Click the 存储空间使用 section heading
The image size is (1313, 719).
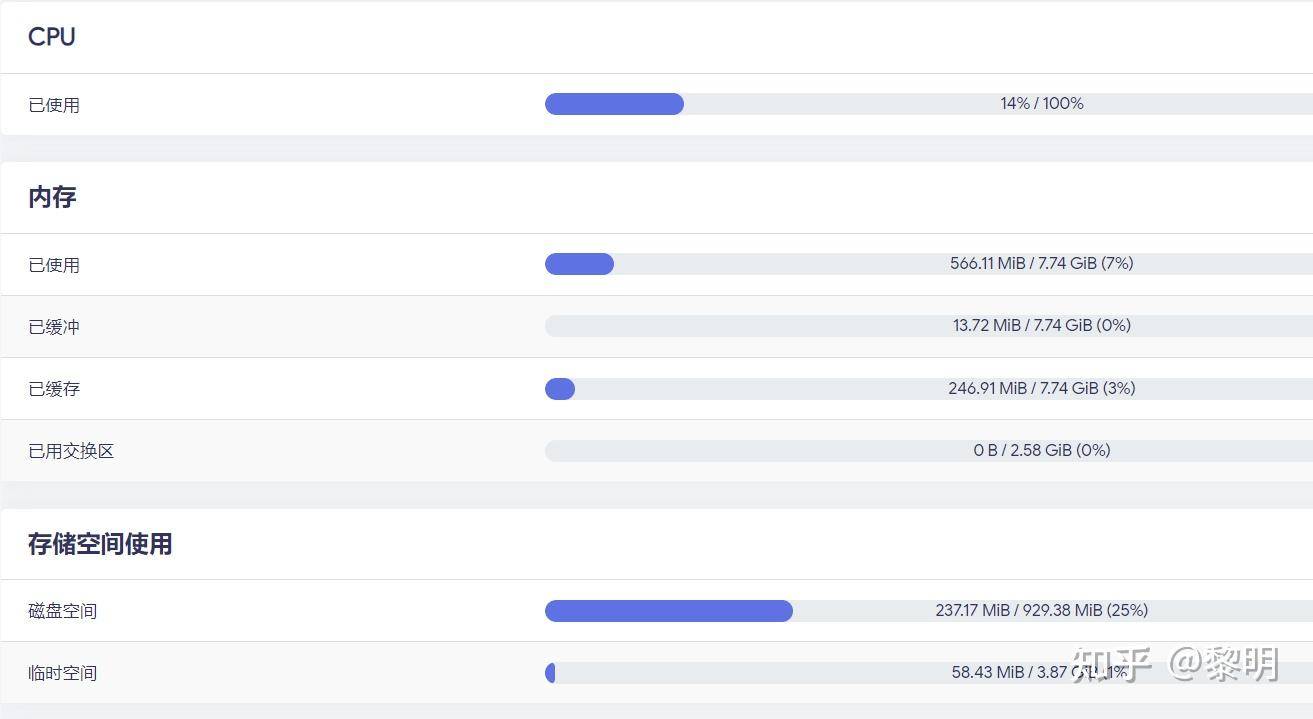(100, 544)
